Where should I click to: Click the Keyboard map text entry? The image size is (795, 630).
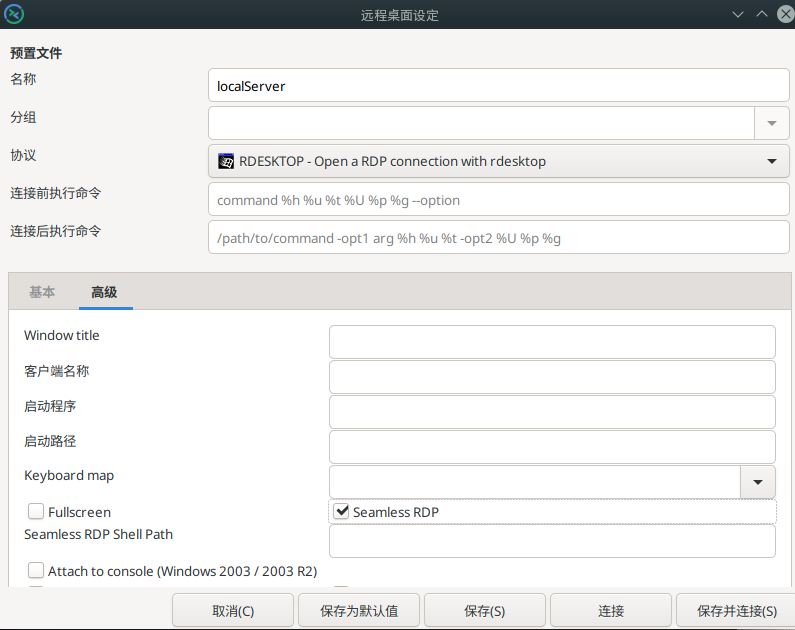click(x=535, y=482)
